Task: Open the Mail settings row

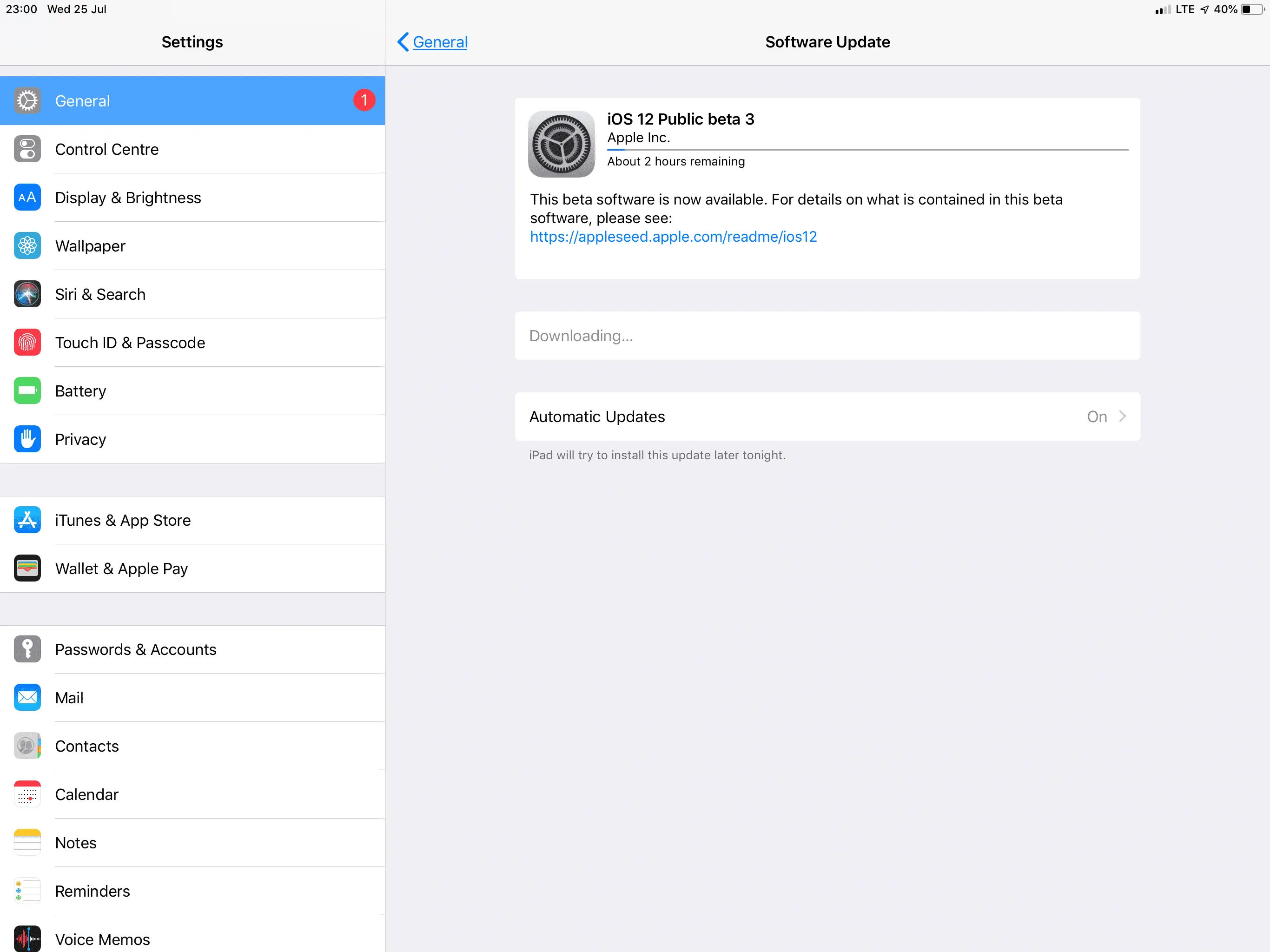Action: [x=192, y=698]
